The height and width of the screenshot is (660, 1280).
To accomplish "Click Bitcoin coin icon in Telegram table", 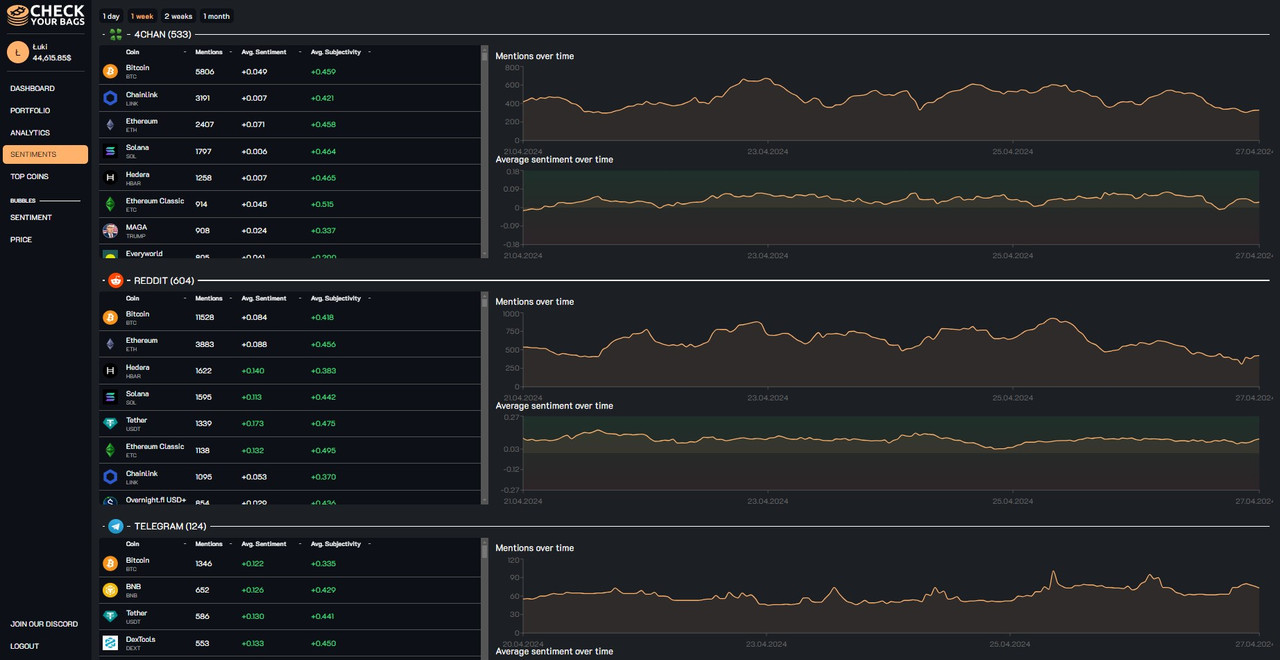I will tap(110, 563).
